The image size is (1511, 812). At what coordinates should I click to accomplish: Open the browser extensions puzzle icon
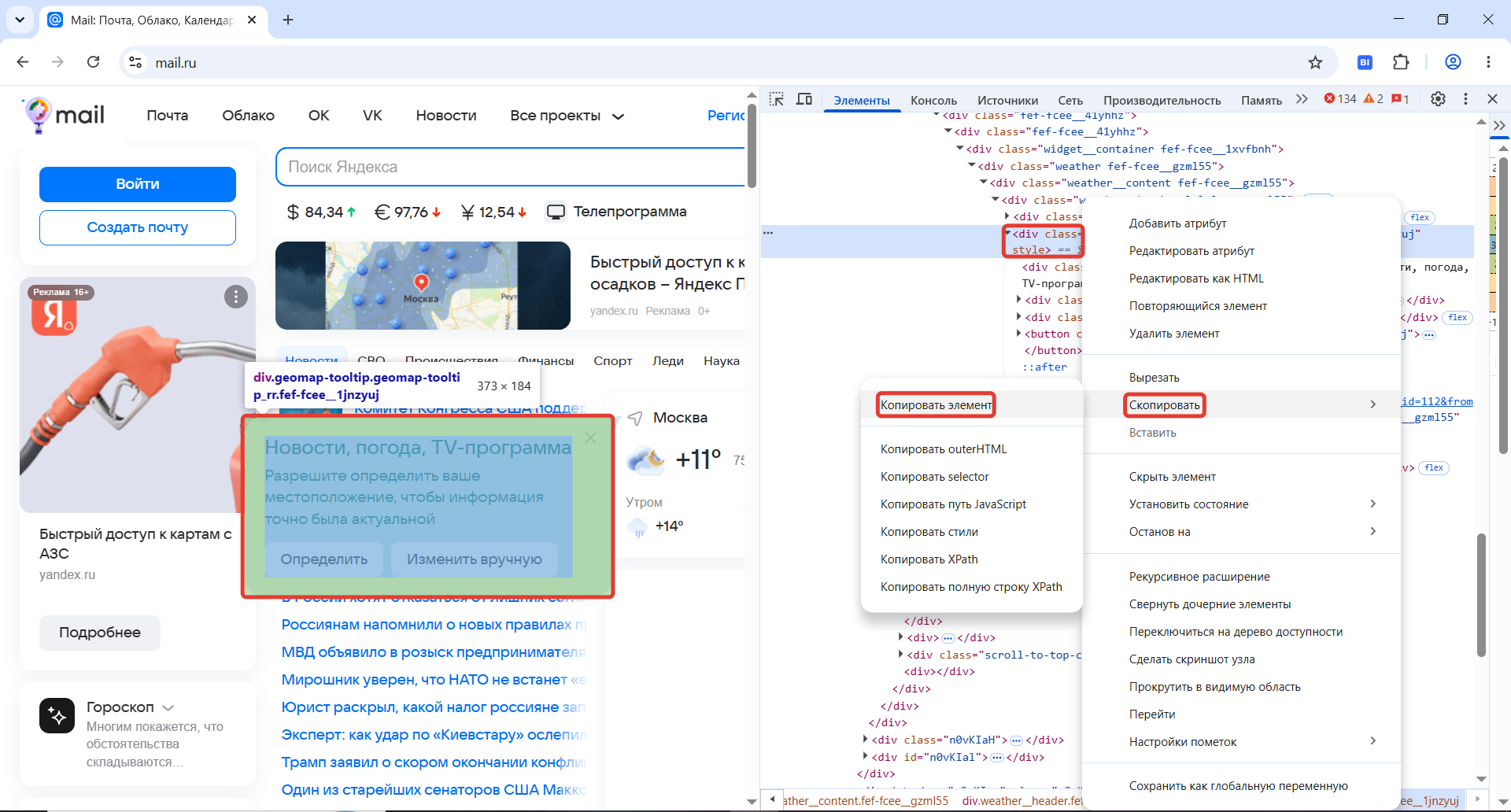coord(1401,62)
